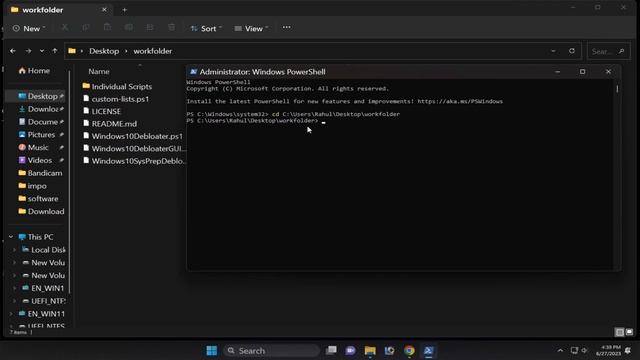Select the LICENSE file
The height and width of the screenshot is (360, 640).
(x=102, y=111)
